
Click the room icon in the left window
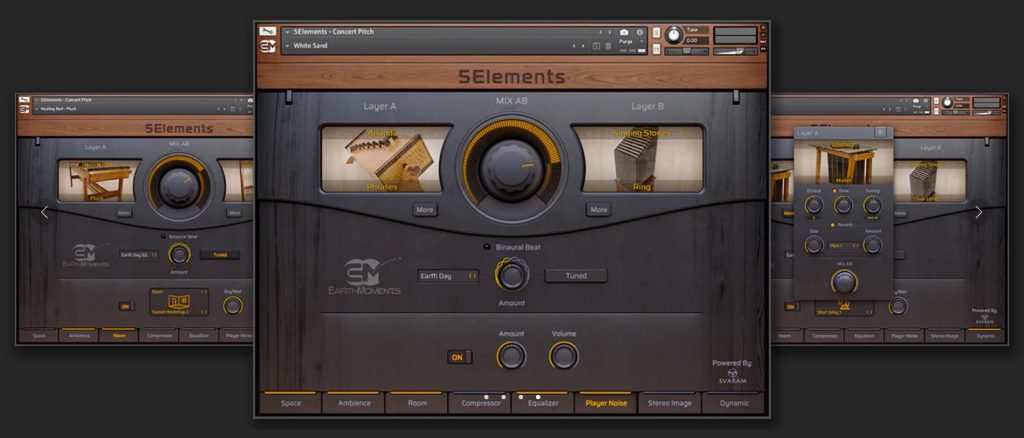coord(179,302)
